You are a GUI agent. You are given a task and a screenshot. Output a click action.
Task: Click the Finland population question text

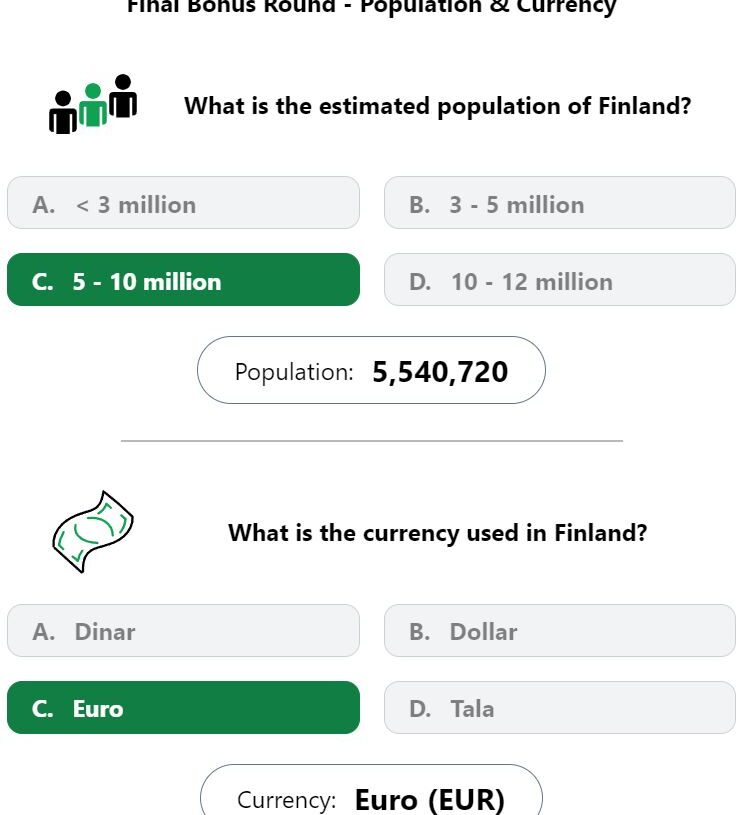438,106
